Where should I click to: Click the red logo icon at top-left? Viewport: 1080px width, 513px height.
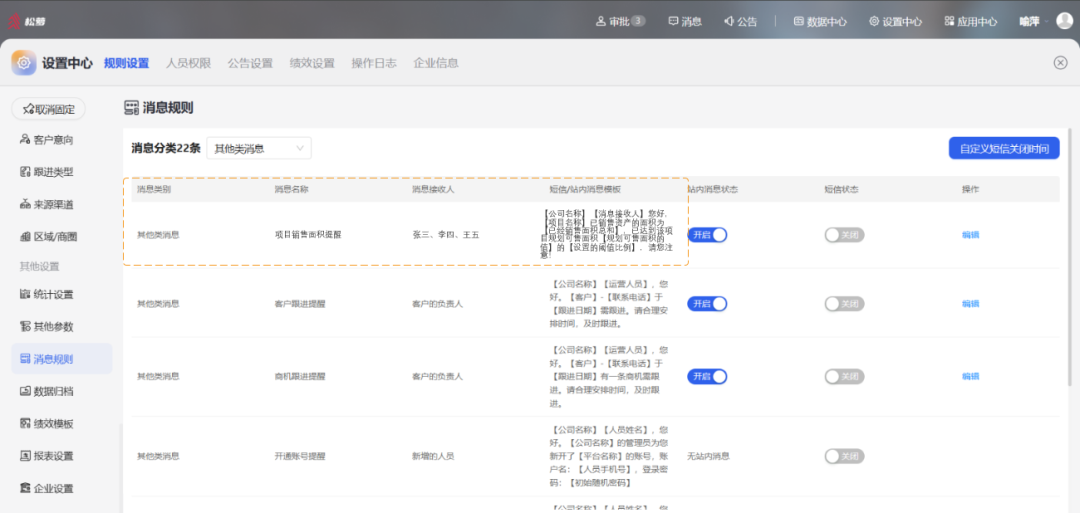click(14, 21)
